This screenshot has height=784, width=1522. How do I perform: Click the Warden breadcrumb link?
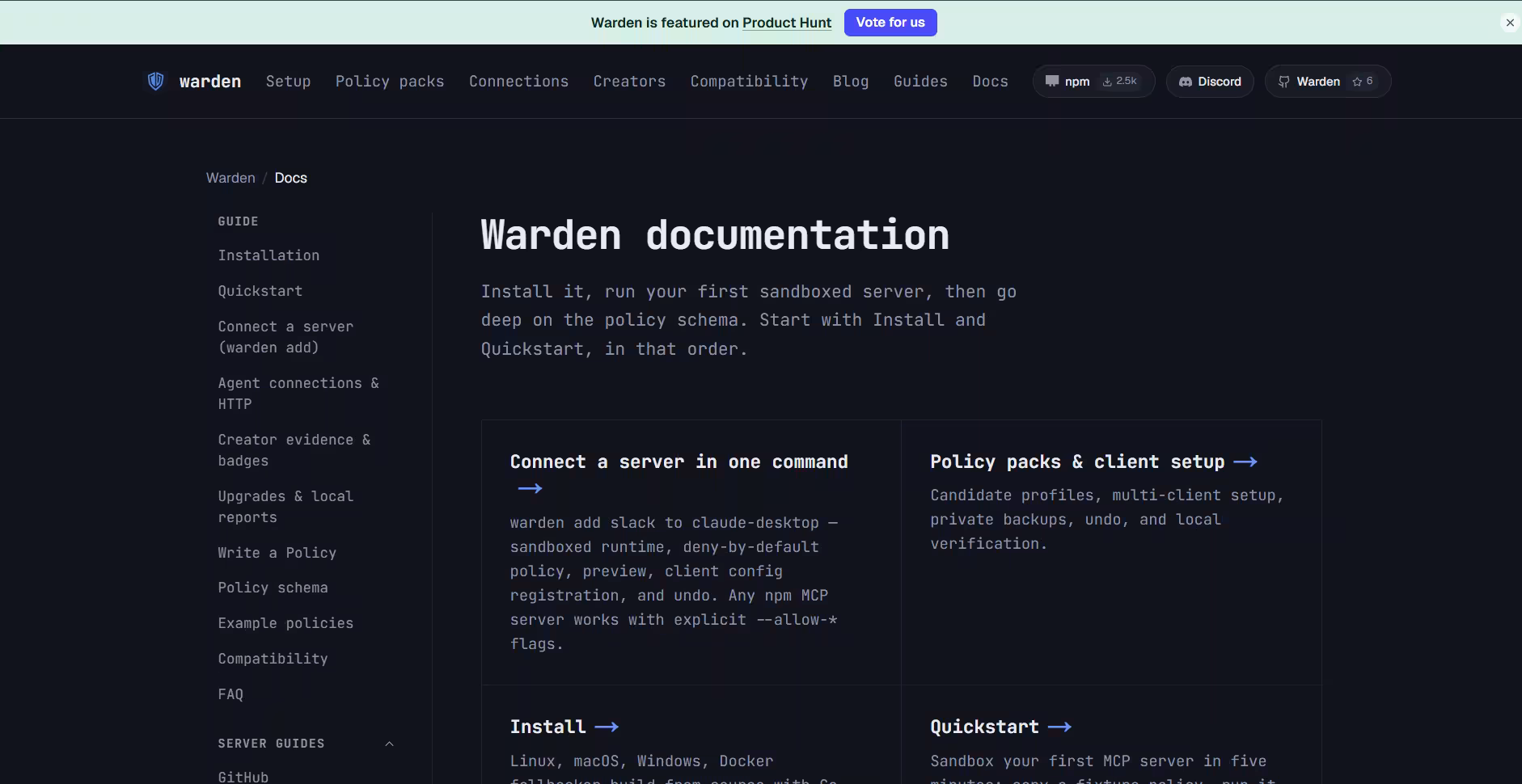click(x=230, y=178)
